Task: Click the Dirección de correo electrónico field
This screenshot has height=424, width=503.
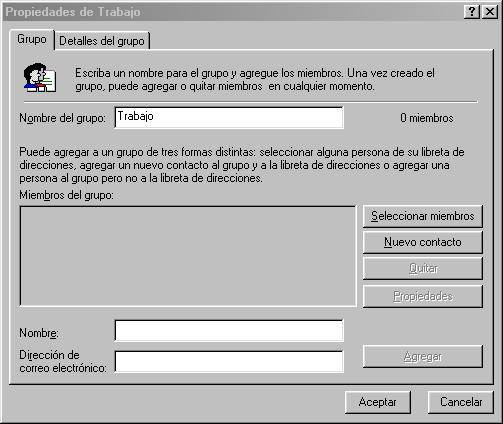Action: [229, 361]
